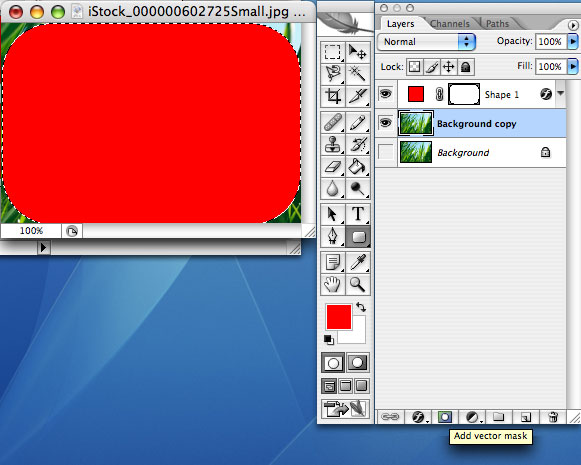Hide the Shape 1 layer
This screenshot has width=581, height=465.
[x=386, y=93]
